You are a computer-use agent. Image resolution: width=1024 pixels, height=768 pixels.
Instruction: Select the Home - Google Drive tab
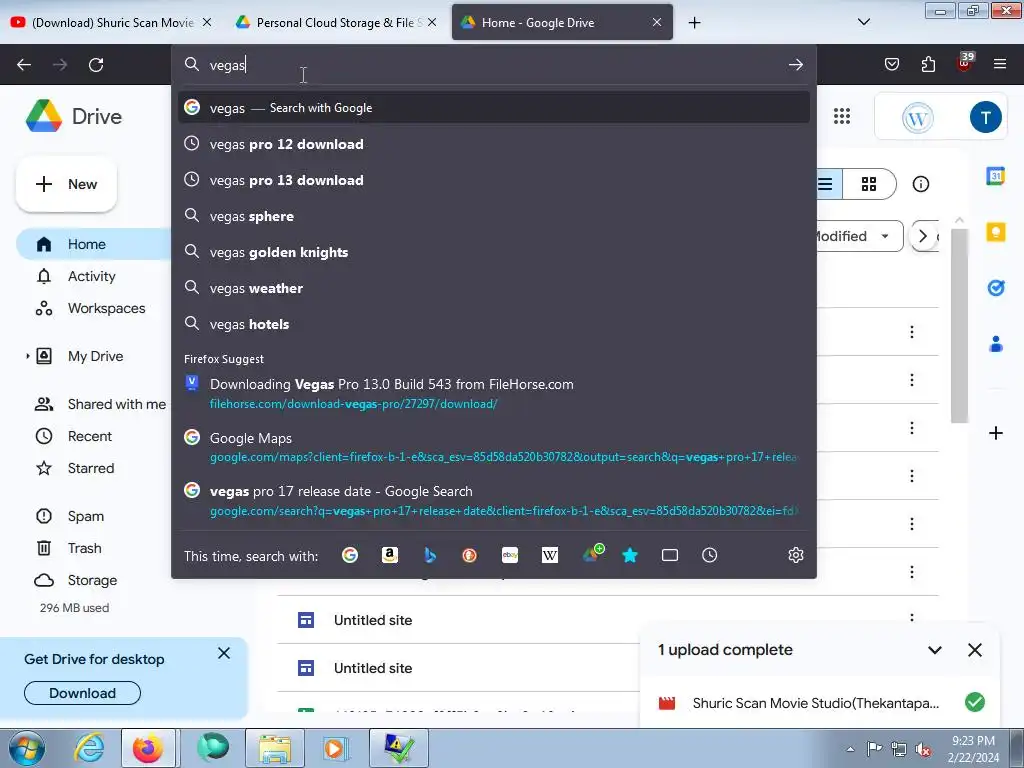[x=562, y=22]
